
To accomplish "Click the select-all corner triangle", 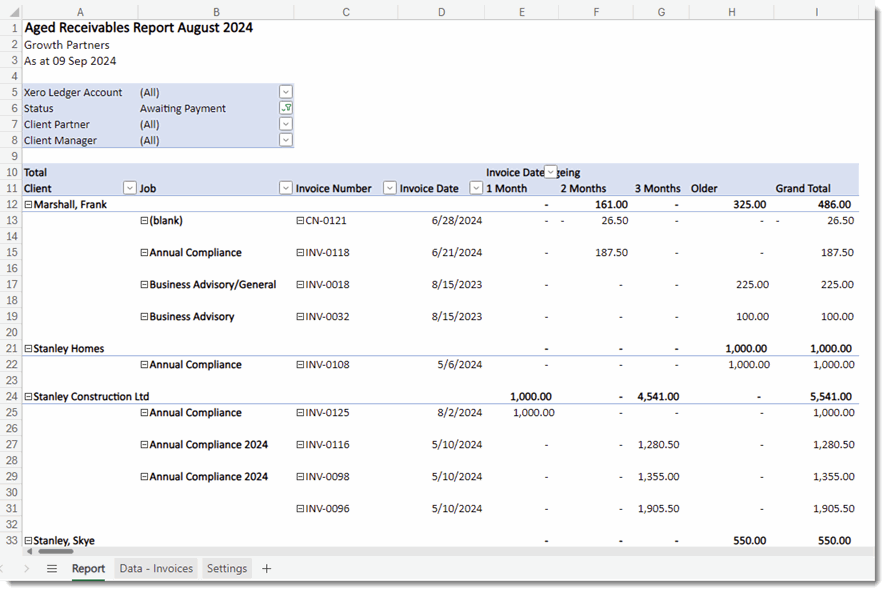I will 14,12.
